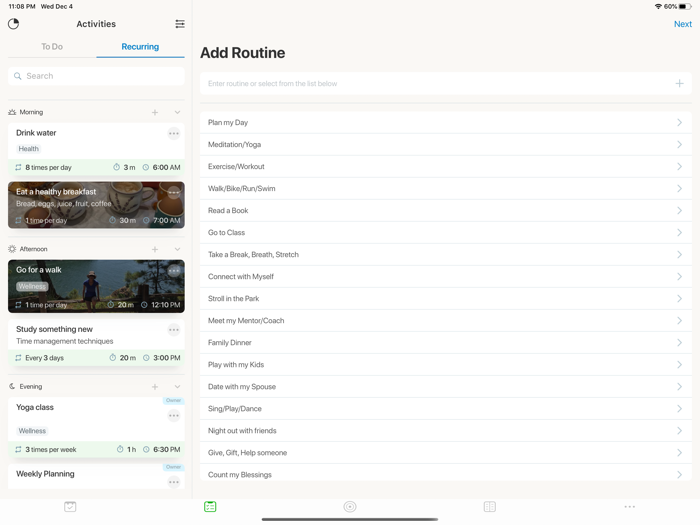Viewport: 700px width, 525px height.
Task: Open chevron for Play with my Kids
Action: tap(679, 365)
